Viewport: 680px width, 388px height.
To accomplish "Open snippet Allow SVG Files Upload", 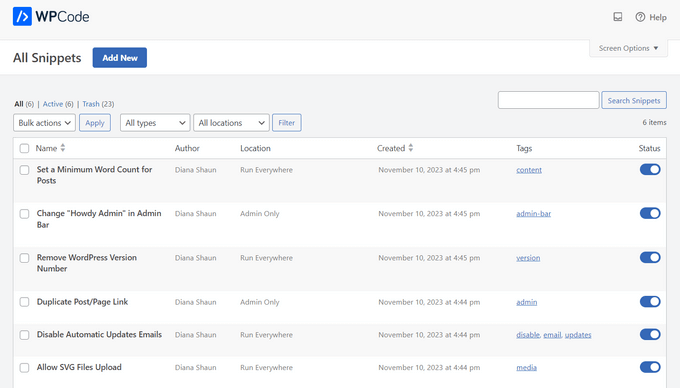I will pos(79,367).
